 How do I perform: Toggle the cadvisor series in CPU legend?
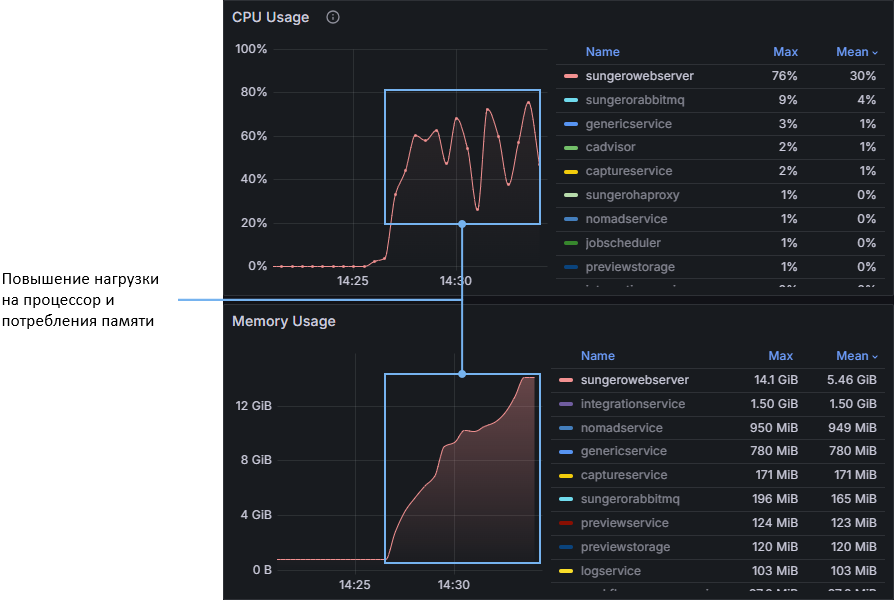[x=610, y=148]
